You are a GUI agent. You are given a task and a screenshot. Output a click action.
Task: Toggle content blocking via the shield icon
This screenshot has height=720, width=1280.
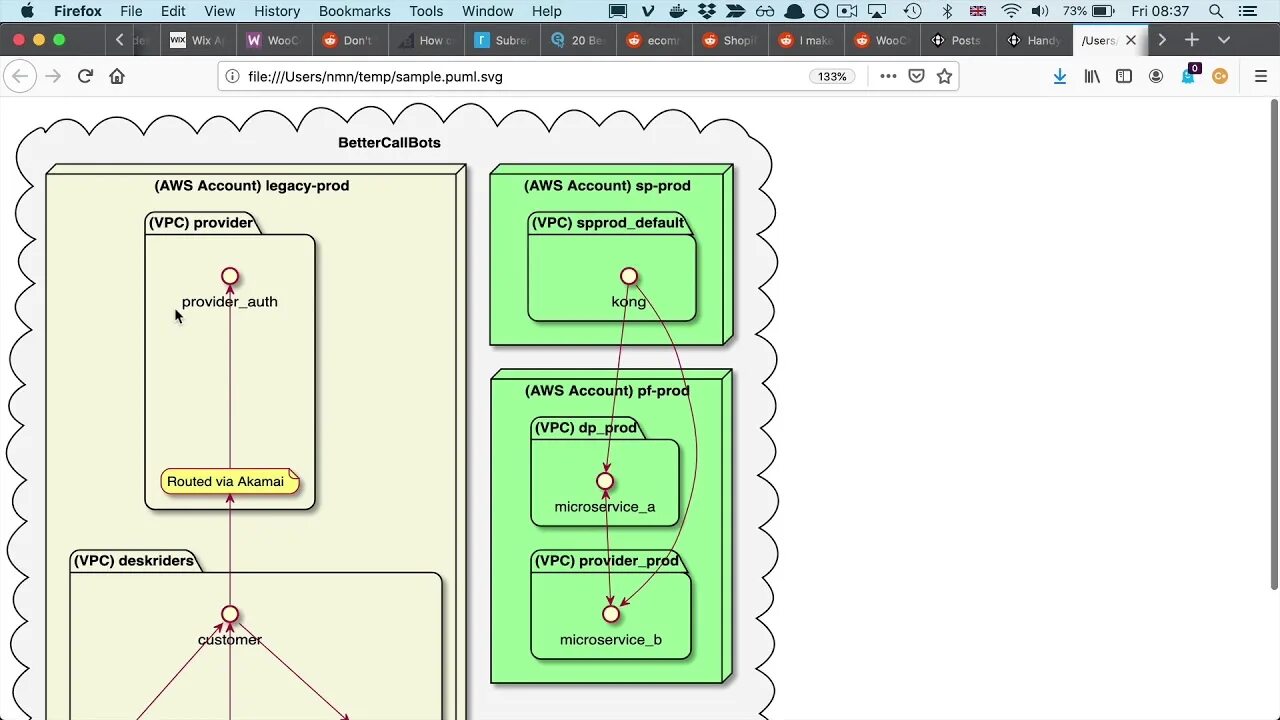916,76
